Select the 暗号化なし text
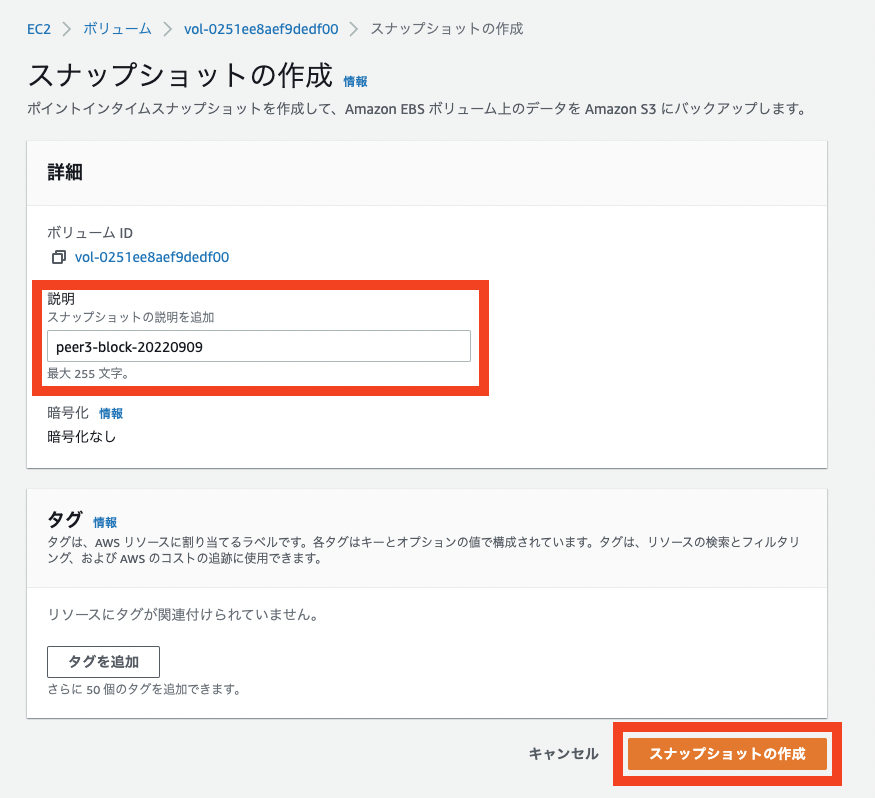This screenshot has width=875, height=798. [x=82, y=437]
